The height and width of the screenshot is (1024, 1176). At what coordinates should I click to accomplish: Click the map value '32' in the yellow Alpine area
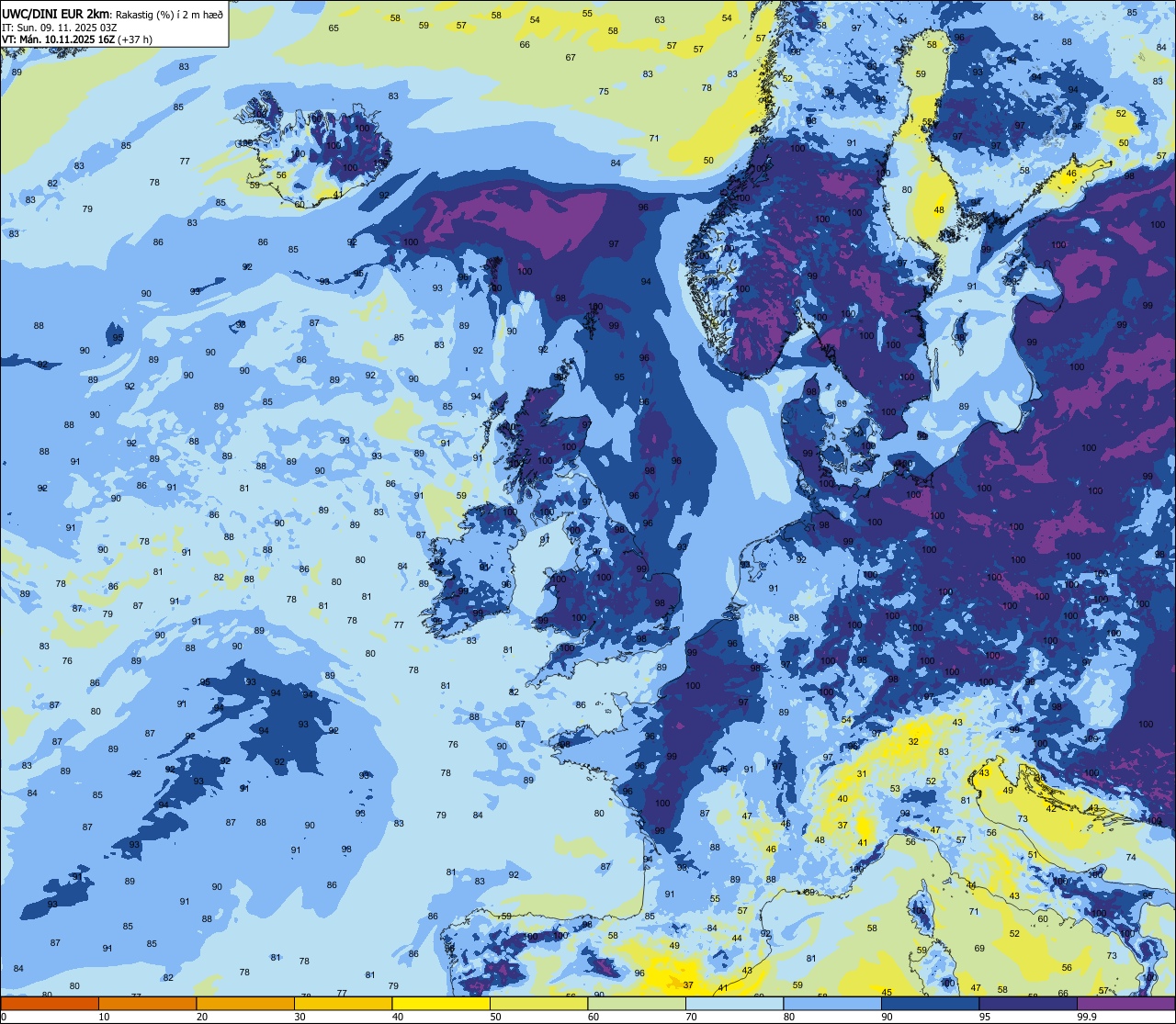point(913,741)
